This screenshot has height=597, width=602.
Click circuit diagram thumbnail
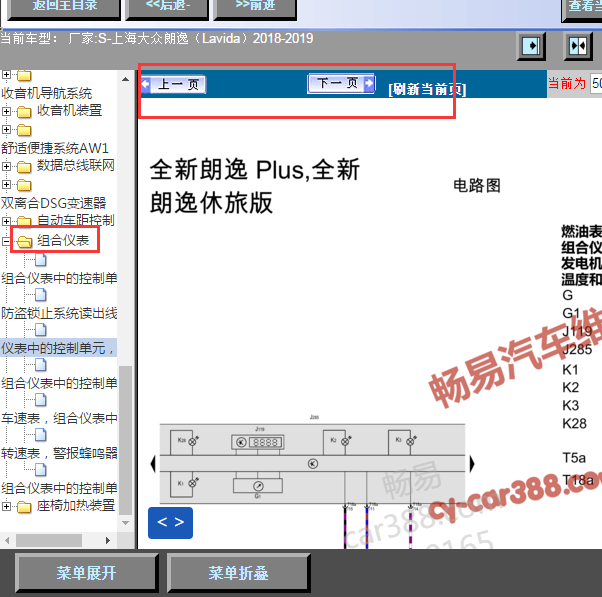312,463
